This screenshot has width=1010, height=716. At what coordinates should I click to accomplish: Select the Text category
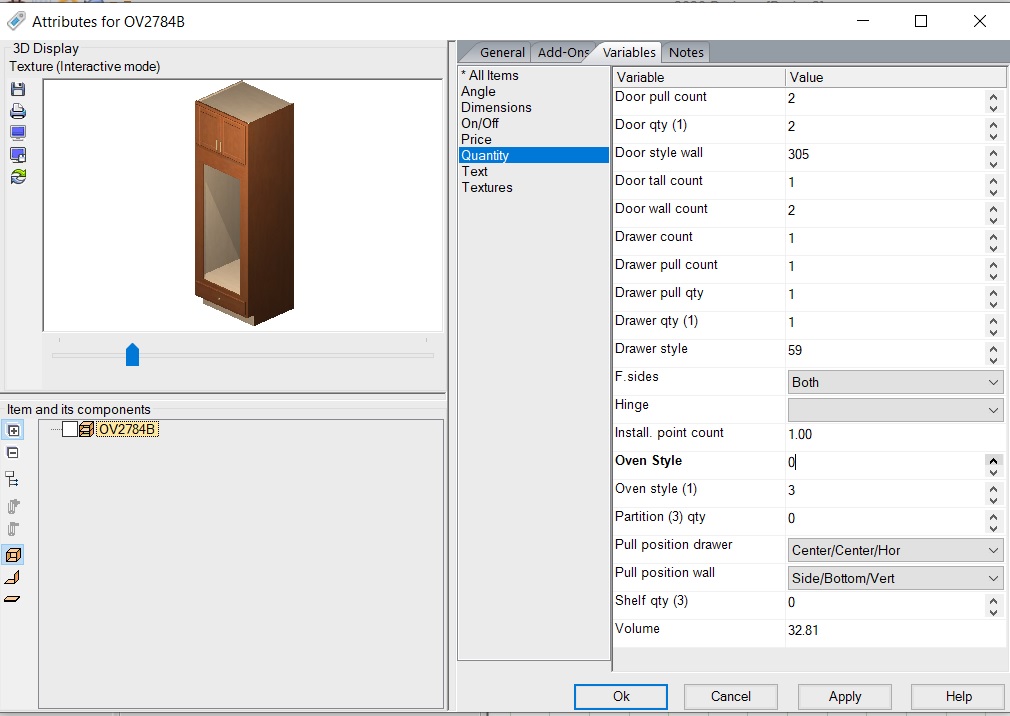[474, 171]
